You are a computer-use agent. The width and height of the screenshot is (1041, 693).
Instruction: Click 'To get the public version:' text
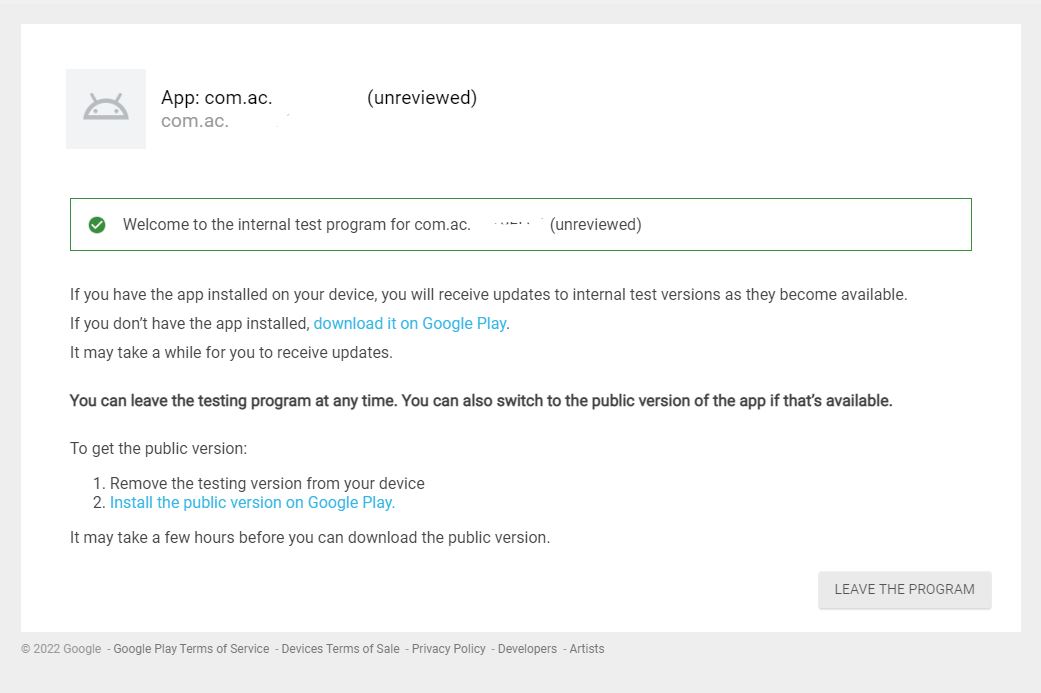pyautogui.click(x=159, y=449)
